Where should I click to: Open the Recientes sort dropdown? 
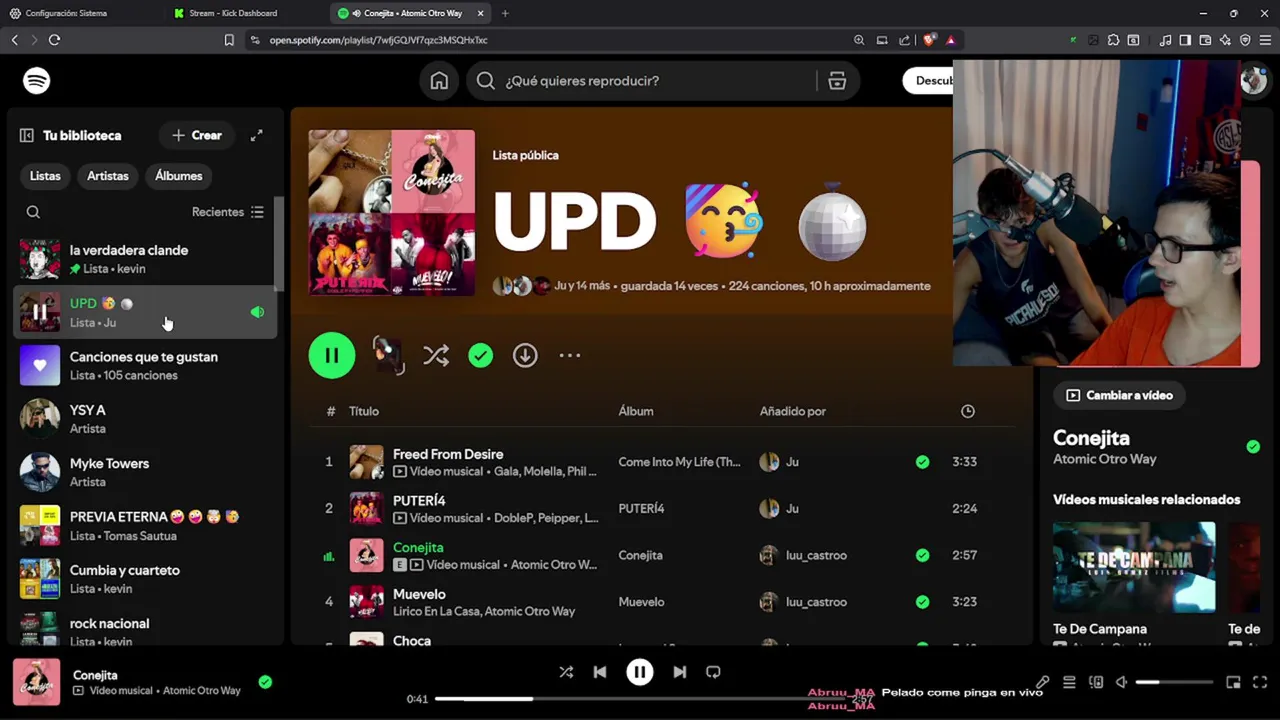pos(228,212)
